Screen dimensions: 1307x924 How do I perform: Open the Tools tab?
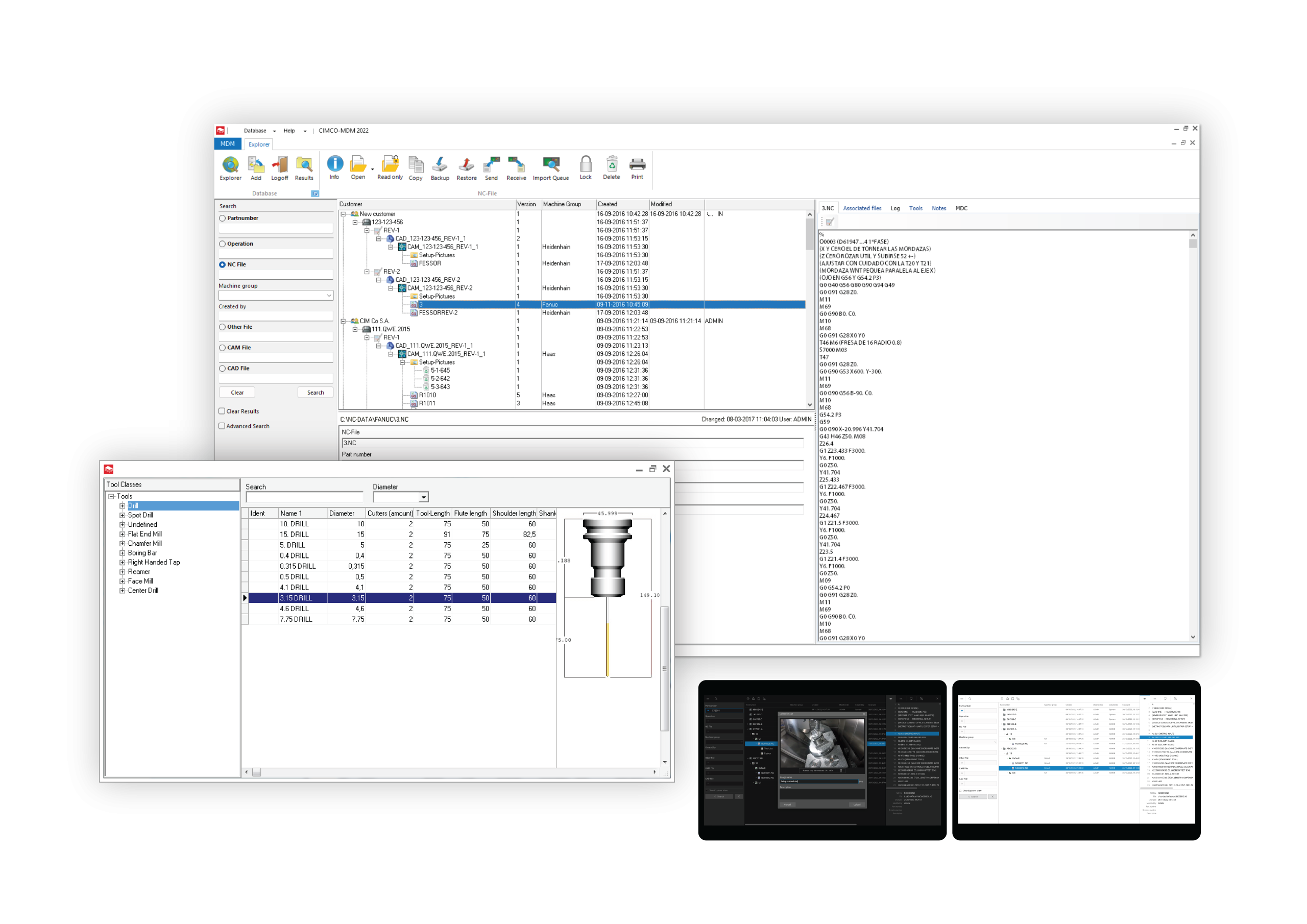click(916, 208)
